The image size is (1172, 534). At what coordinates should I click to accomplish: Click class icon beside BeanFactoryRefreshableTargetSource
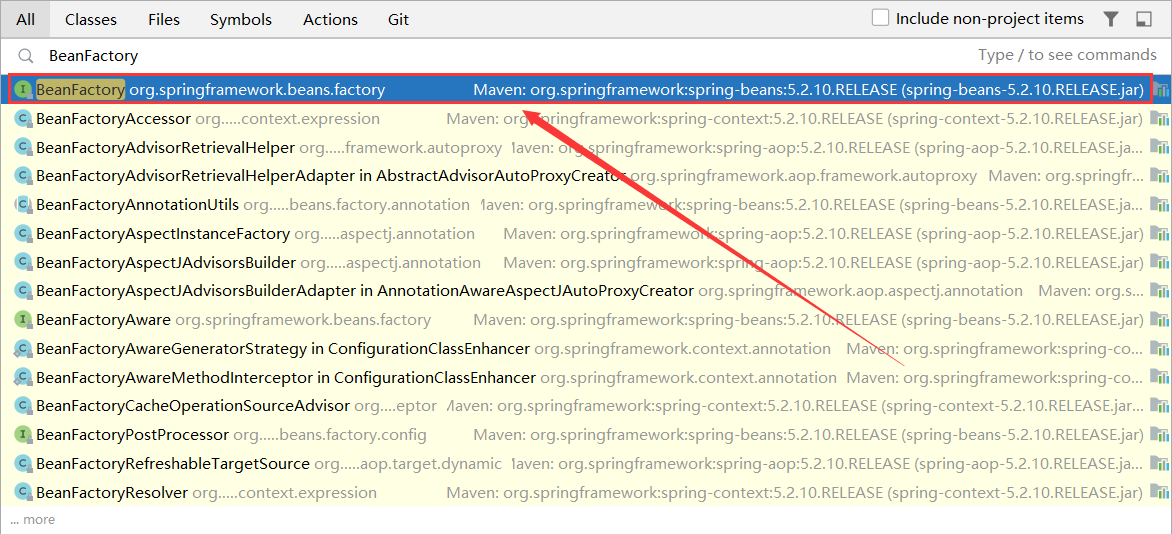(x=23, y=463)
